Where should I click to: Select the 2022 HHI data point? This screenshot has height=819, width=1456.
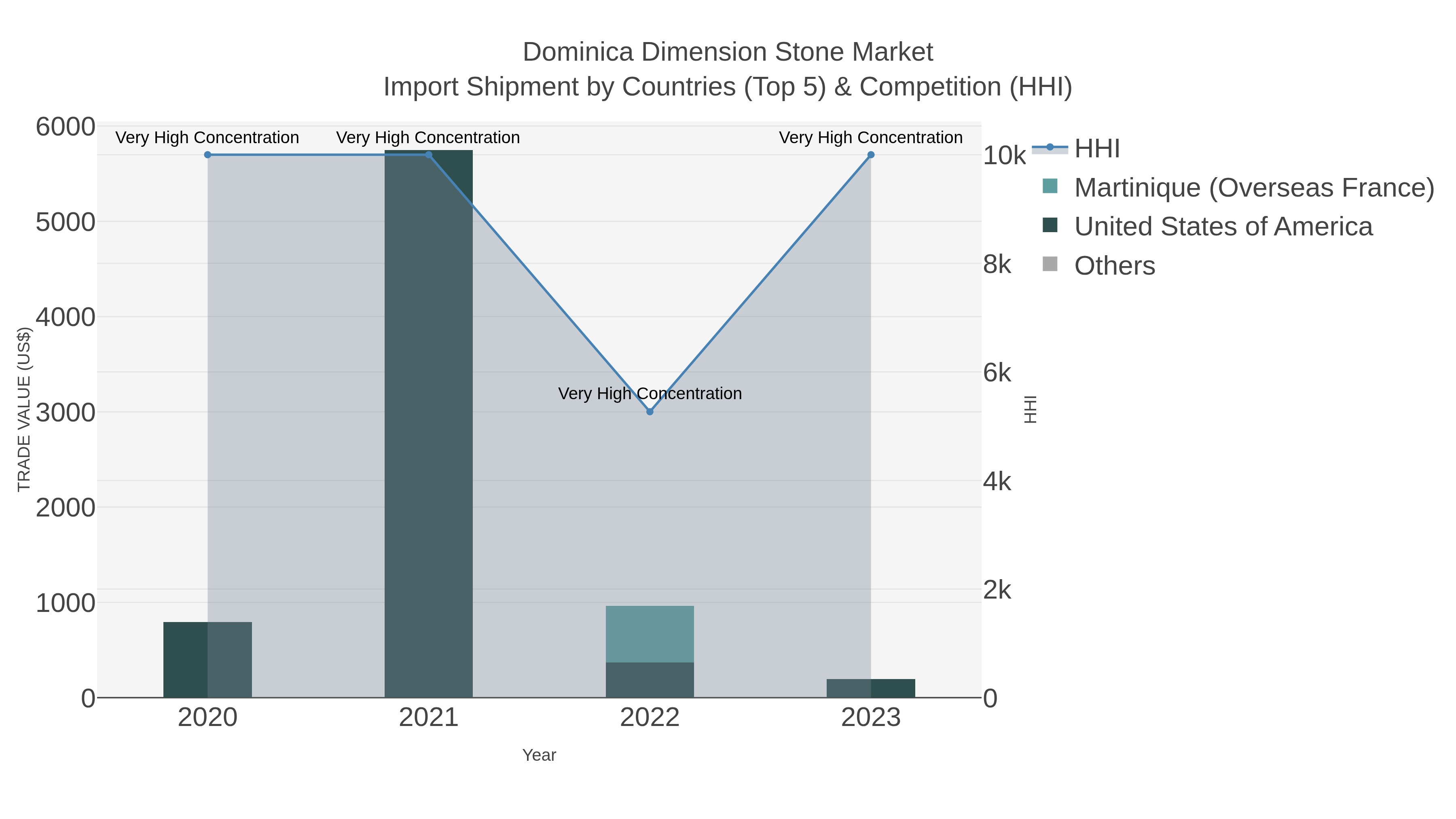click(650, 412)
